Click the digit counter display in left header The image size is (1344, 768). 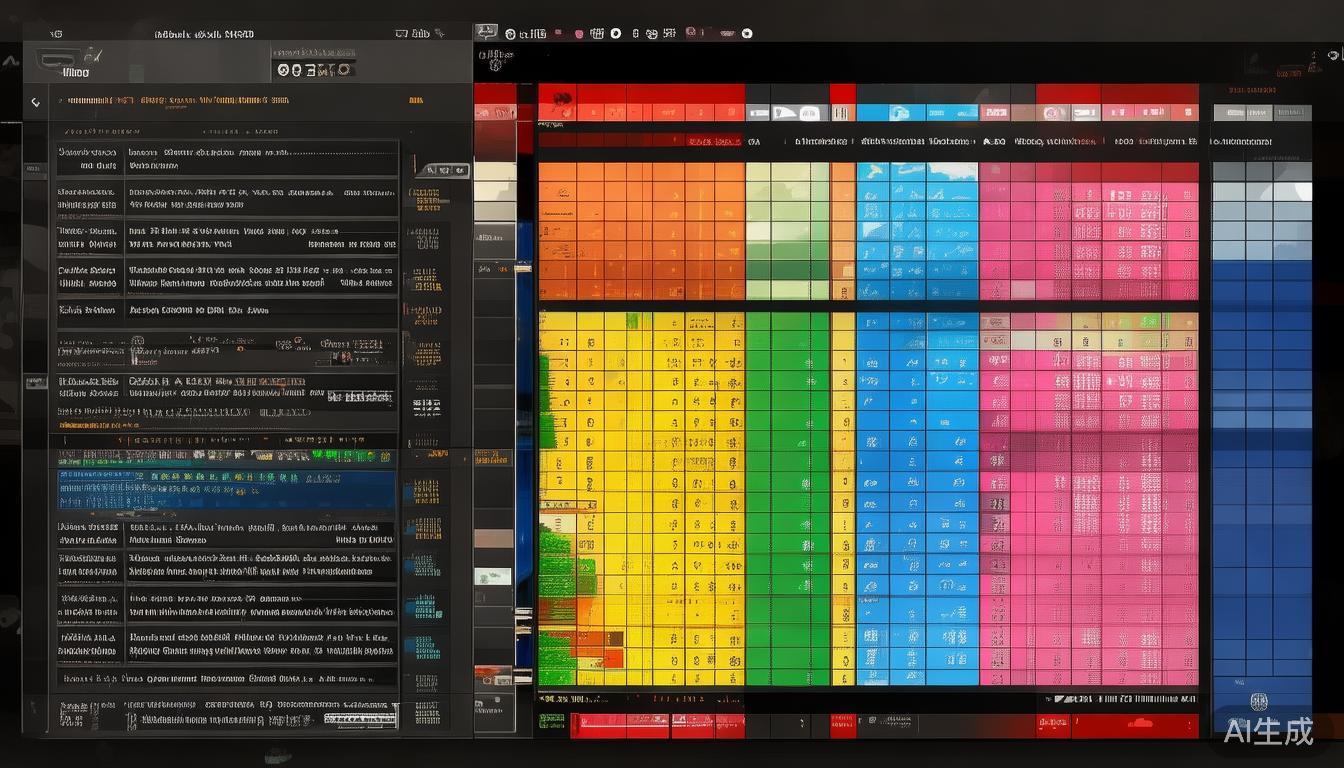[314, 70]
